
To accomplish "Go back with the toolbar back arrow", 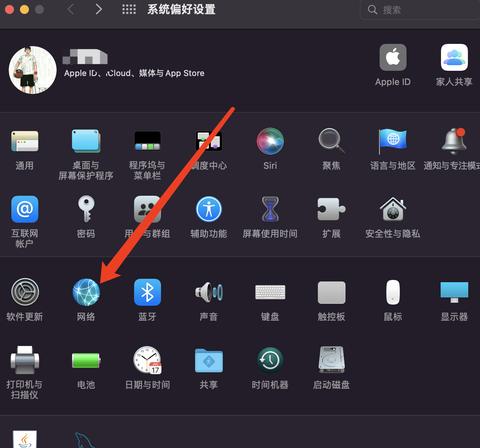I will click(x=71, y=9).
